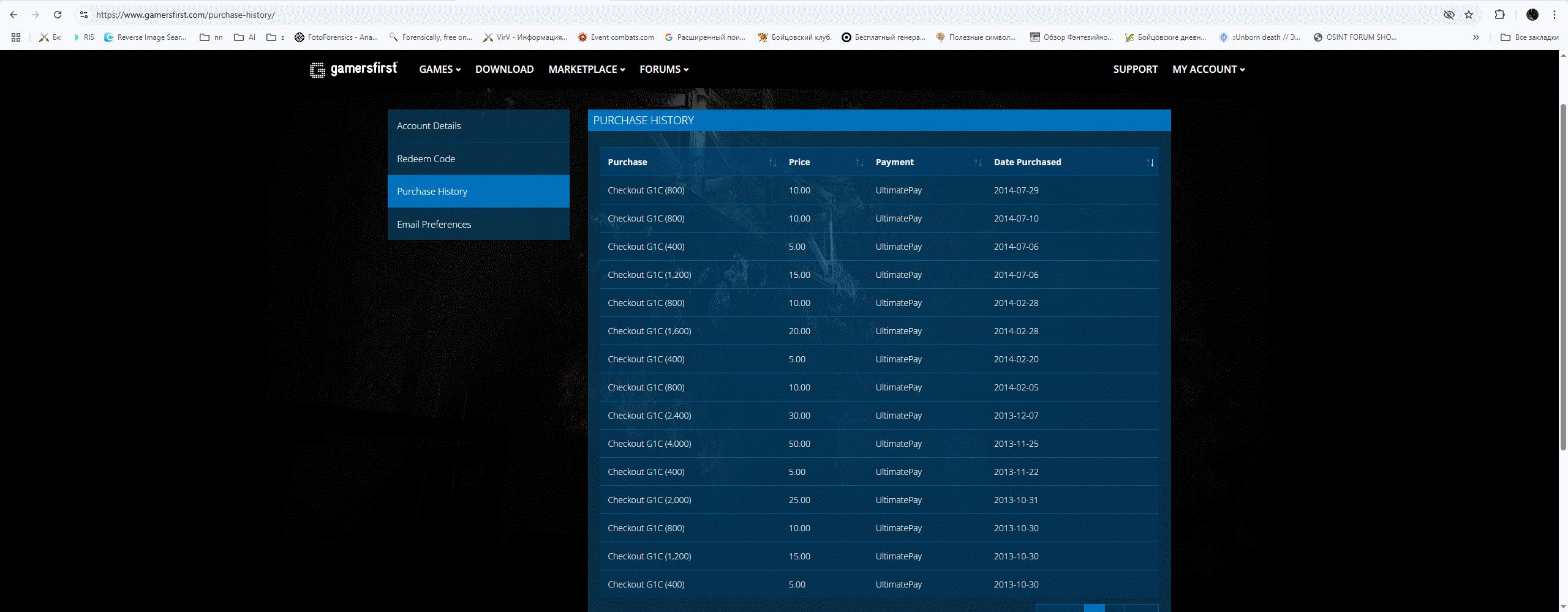The width and height of the screenshot is (1568, 612).
Task: Click the 2013-12-07 date cell
Action: [x=1016, y=416]
